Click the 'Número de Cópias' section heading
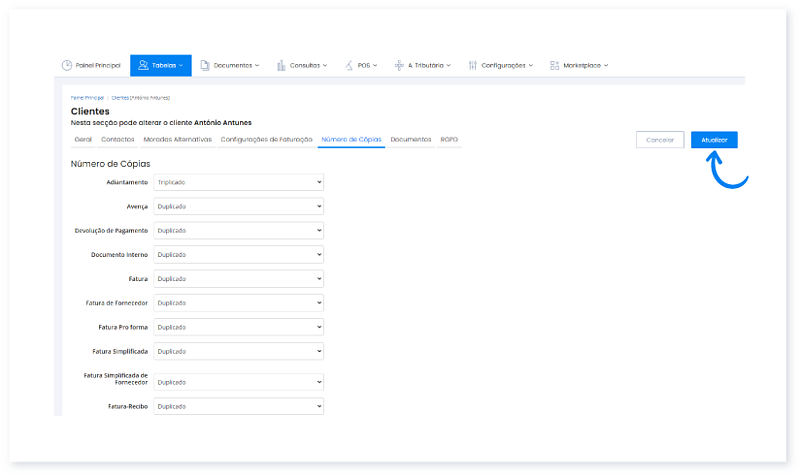Screen dimensions: 800x476 [111, 164]
